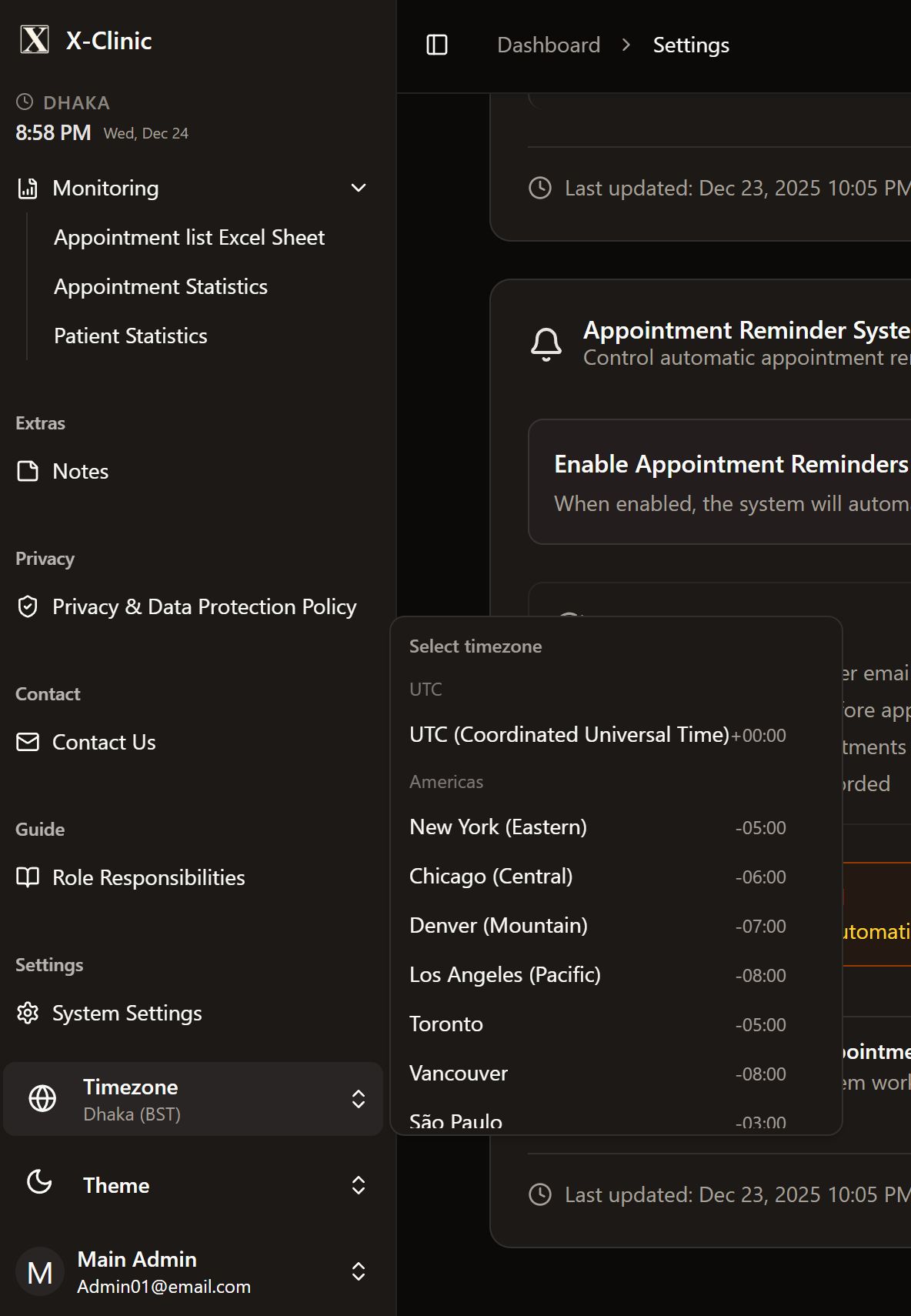Click the Contact Us envelope icon

[28, 742]
